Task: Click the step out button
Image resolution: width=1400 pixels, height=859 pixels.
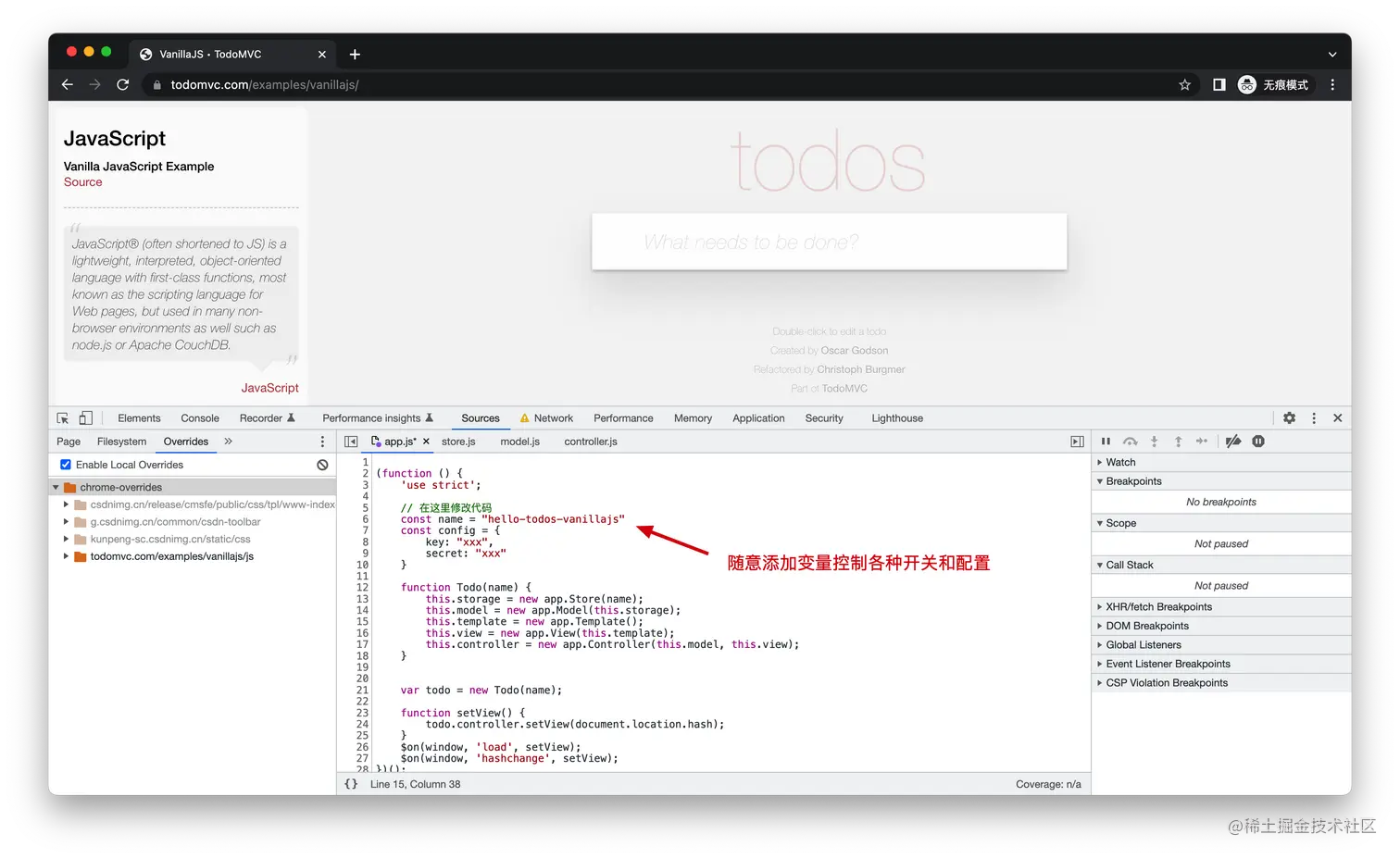Action: (x=1178, y=442)
